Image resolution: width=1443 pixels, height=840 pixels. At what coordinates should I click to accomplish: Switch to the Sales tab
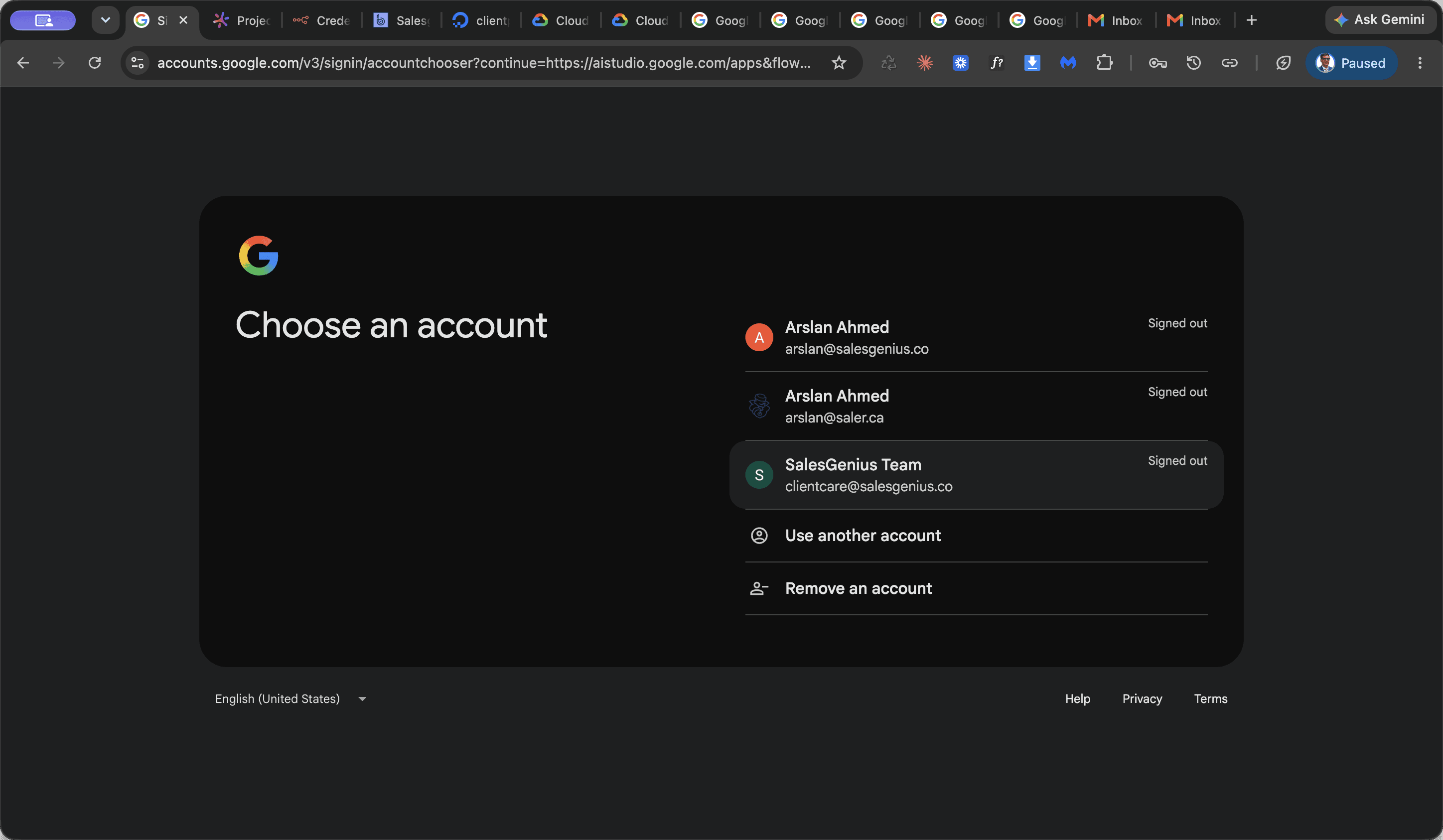point(401,20)
